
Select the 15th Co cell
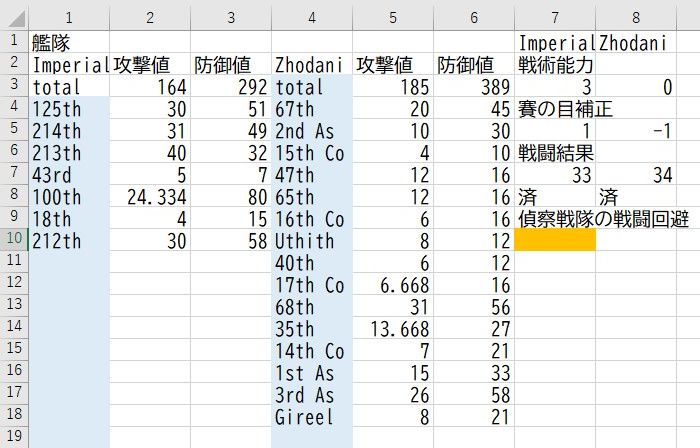coord(312,152)
